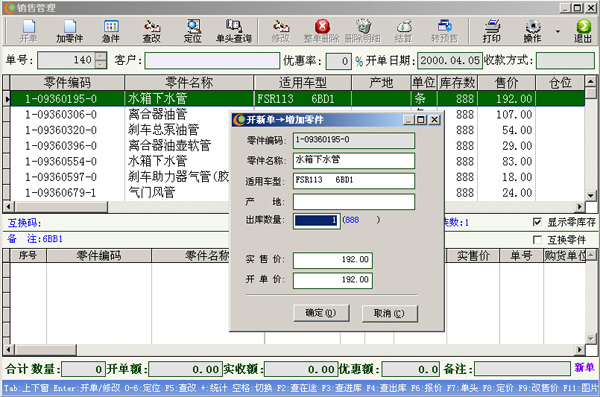Click the 售价 column header
The height and width of the screenshot is (397, 600).
point(506,83)
